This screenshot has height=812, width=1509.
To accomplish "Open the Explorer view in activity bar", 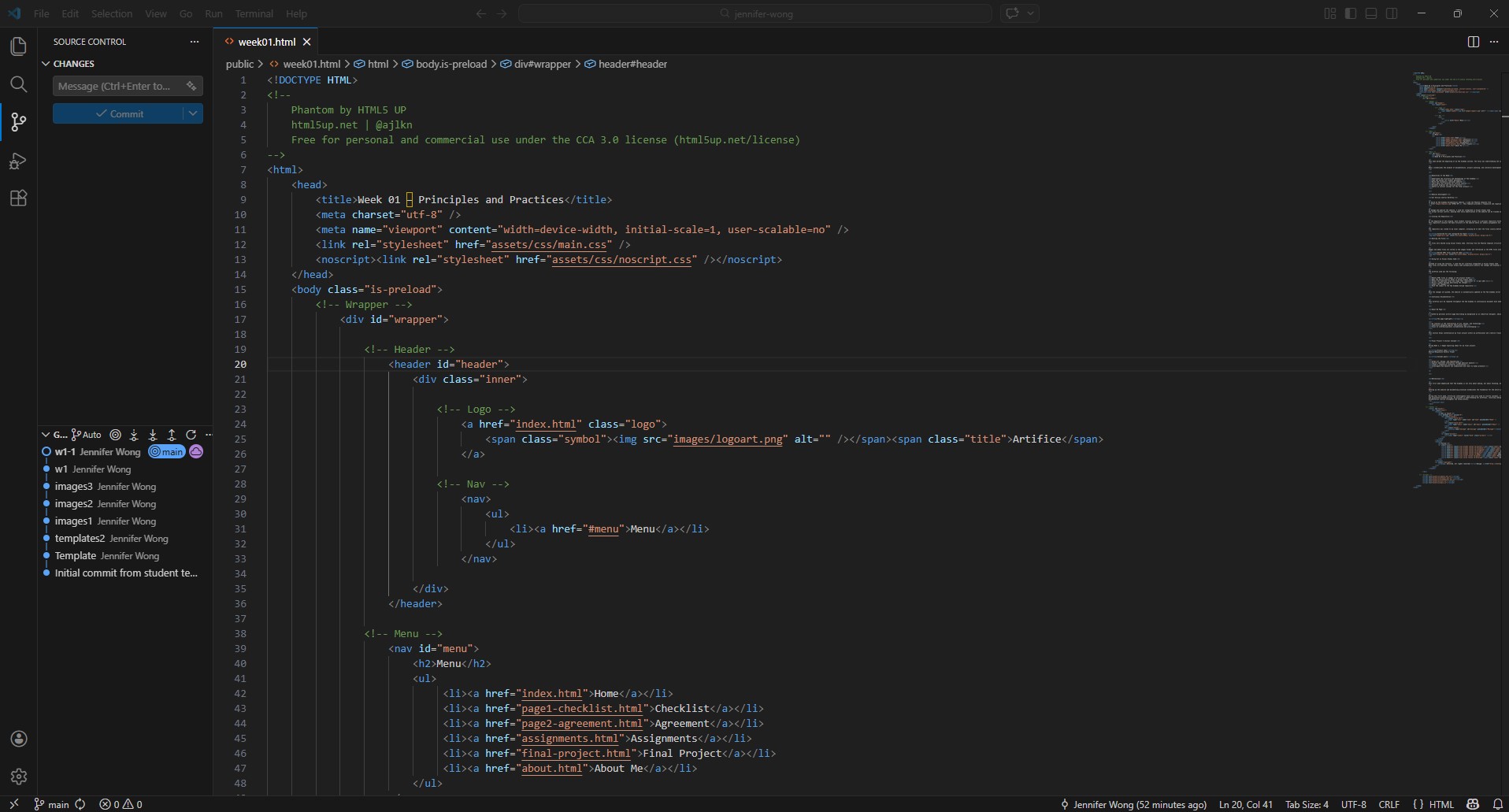I will point(18,46).
